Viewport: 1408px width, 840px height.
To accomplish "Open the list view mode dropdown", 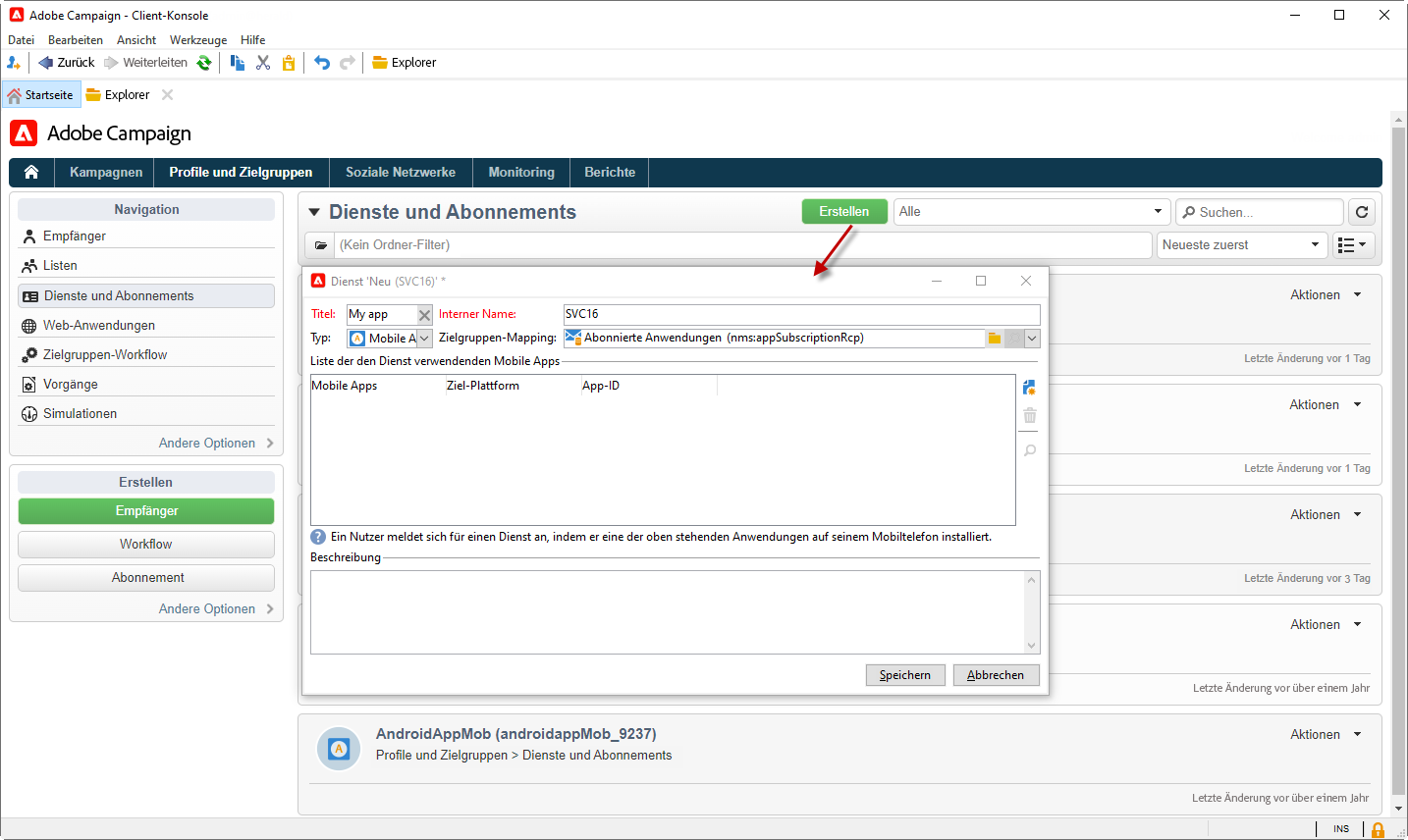I will [1353, 245].
